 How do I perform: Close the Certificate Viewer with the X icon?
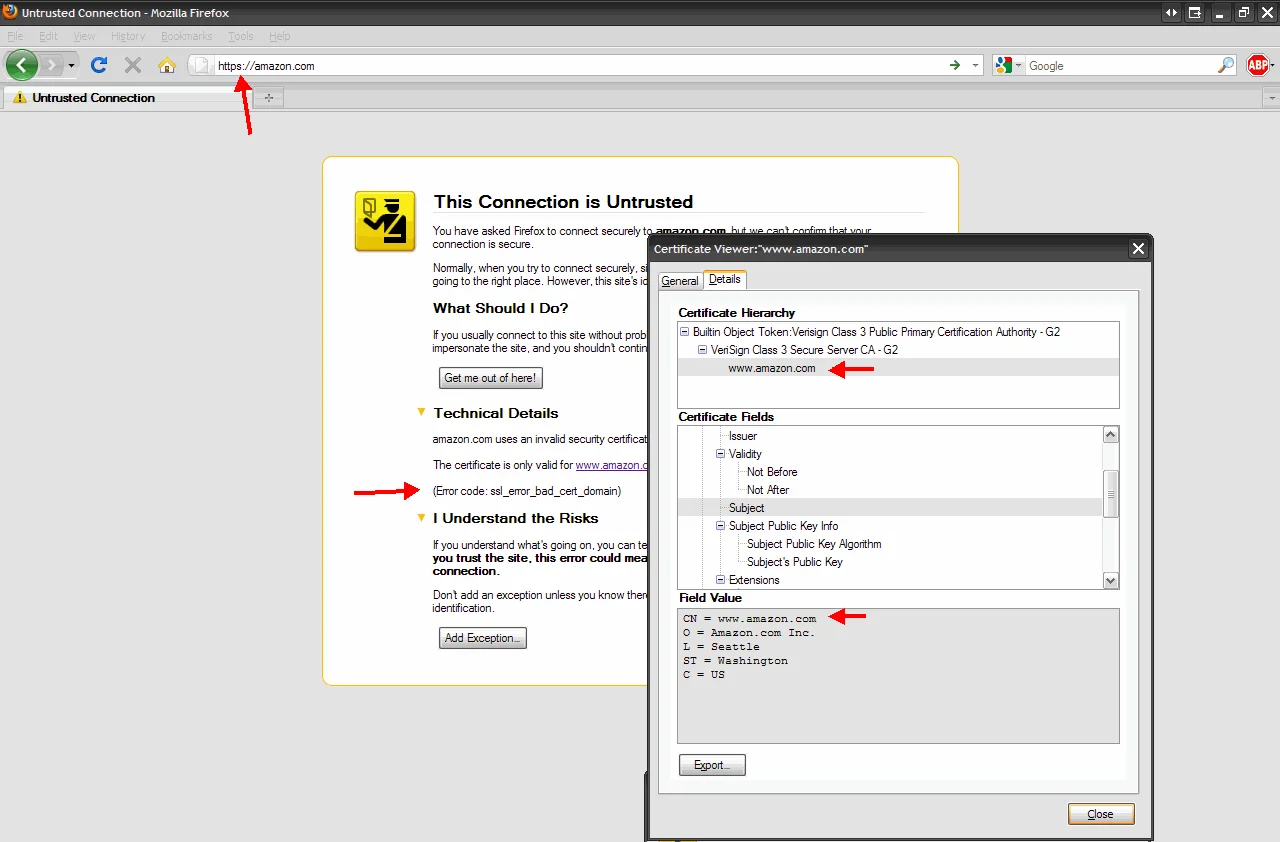tap(1137, 249)
